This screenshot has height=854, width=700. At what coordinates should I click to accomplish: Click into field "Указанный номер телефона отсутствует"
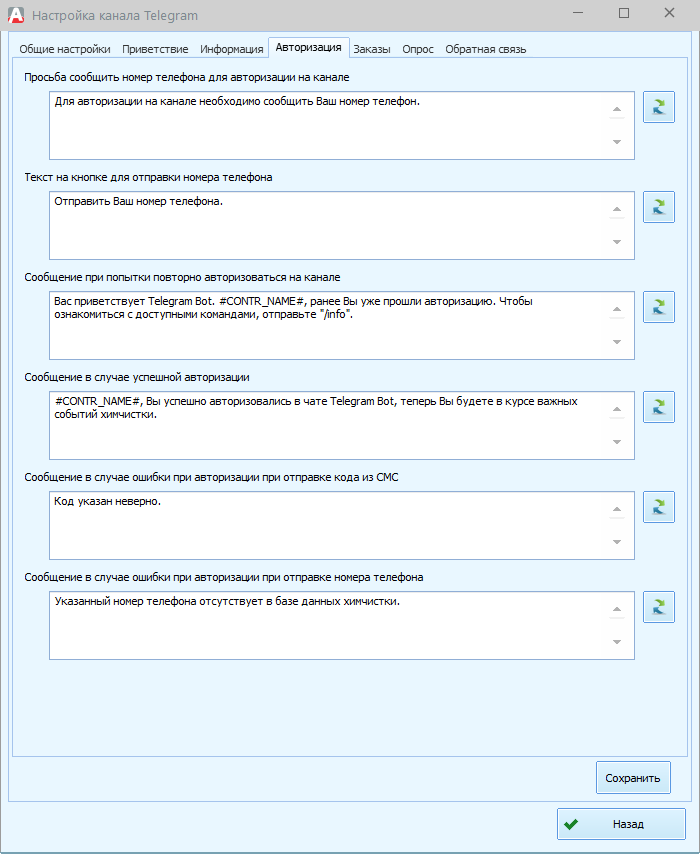(x=342, y=626)
